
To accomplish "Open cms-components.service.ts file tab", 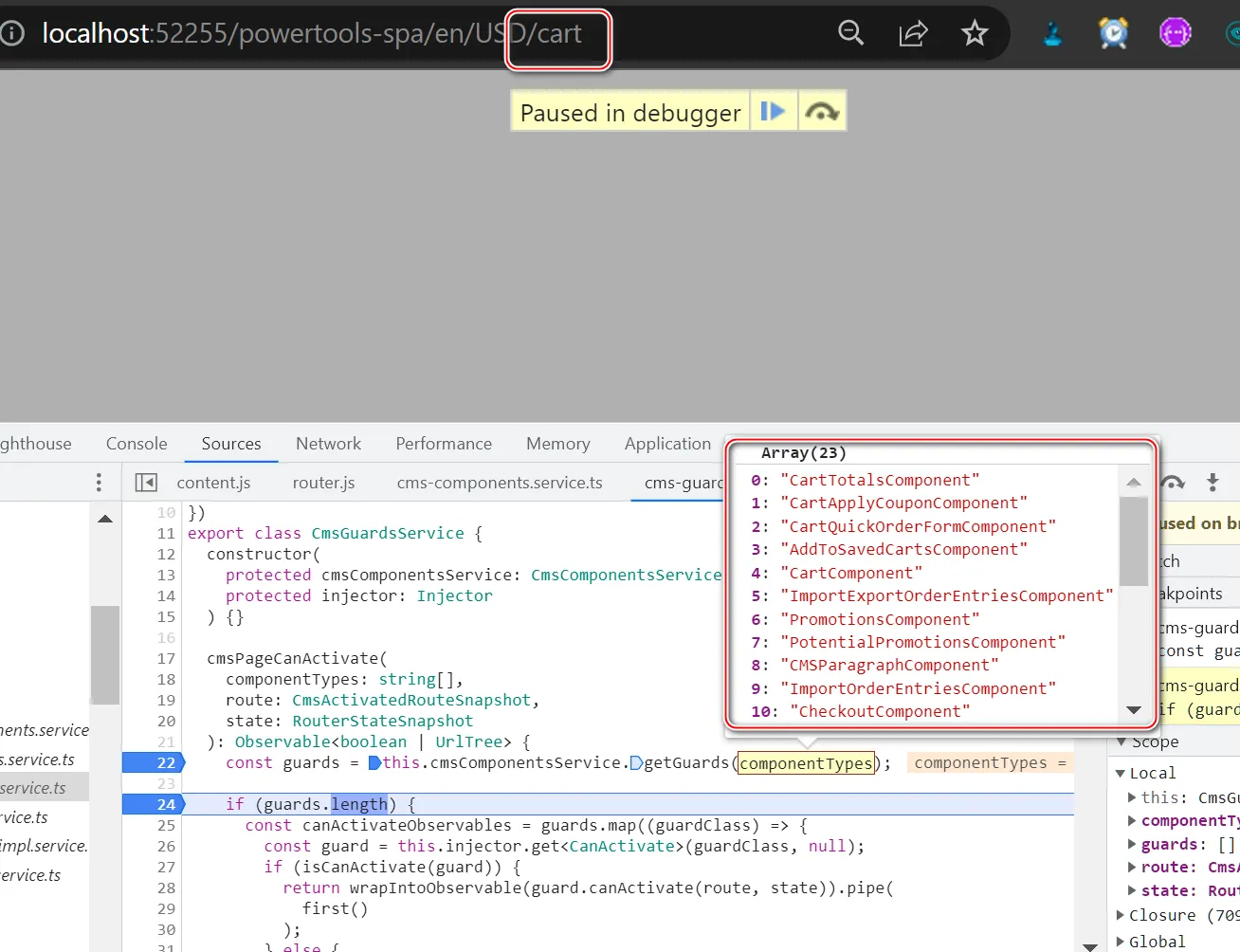I will click(500, 483).
